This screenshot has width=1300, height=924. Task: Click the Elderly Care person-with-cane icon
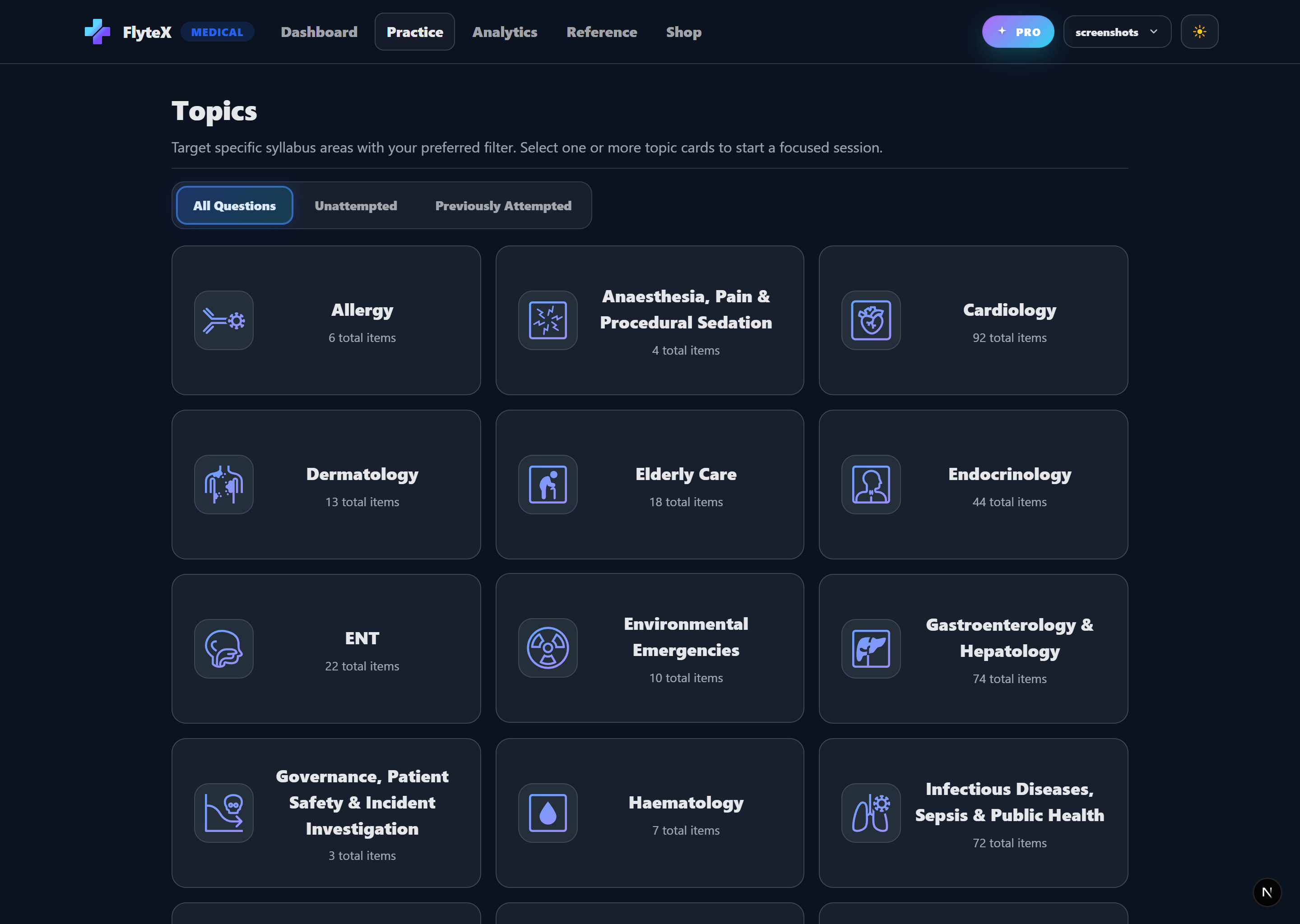548,485
